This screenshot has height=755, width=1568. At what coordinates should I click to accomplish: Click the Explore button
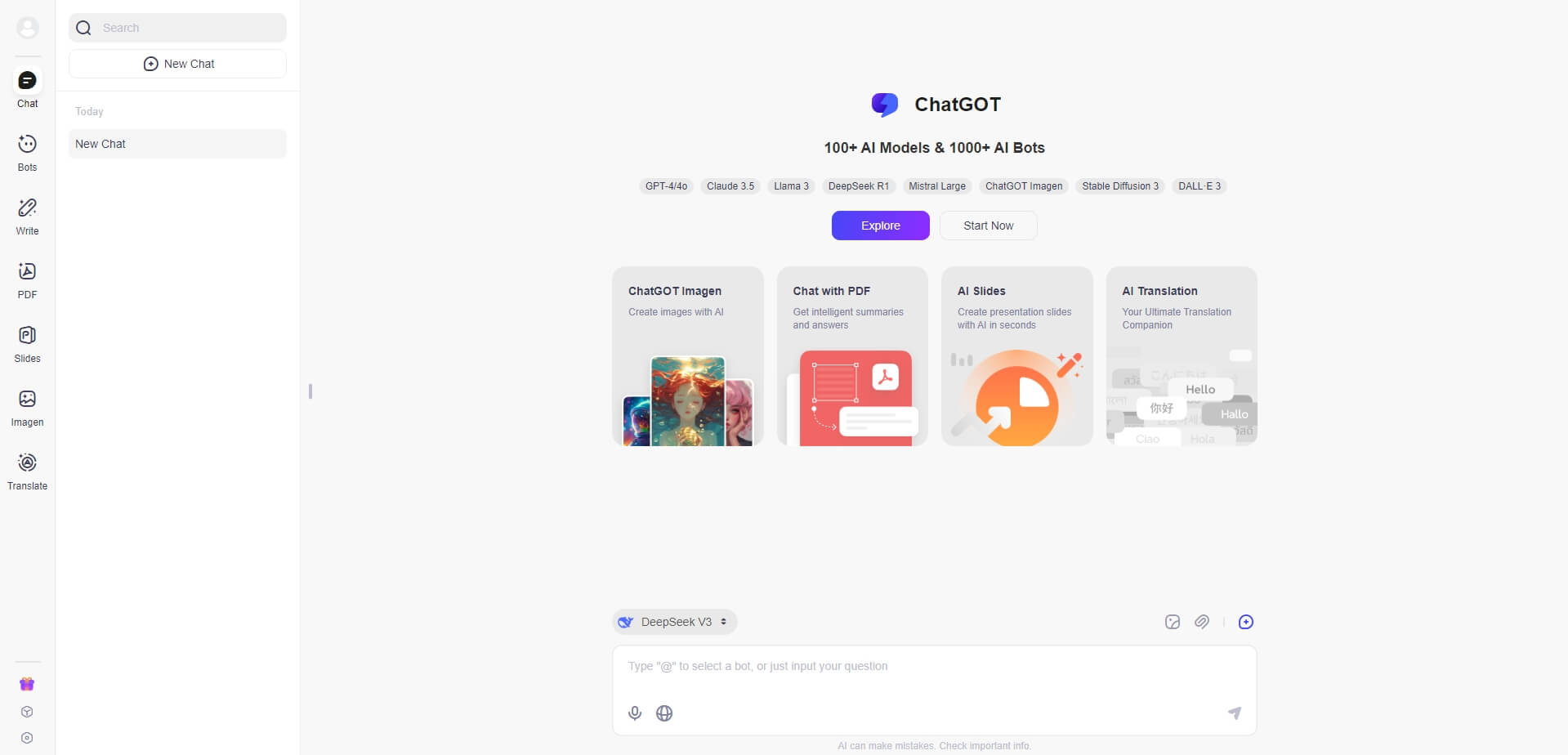[x=881, y=226]
